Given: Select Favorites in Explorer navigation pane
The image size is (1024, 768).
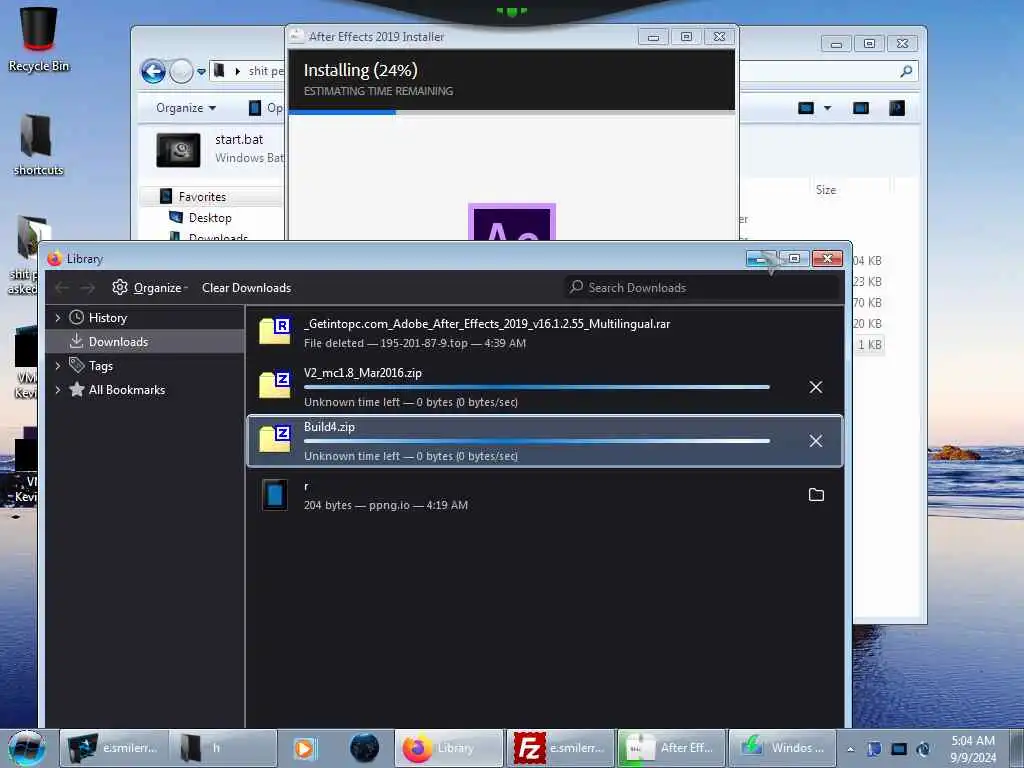Looking at the screenshot, I should click(x=202, y=197).
